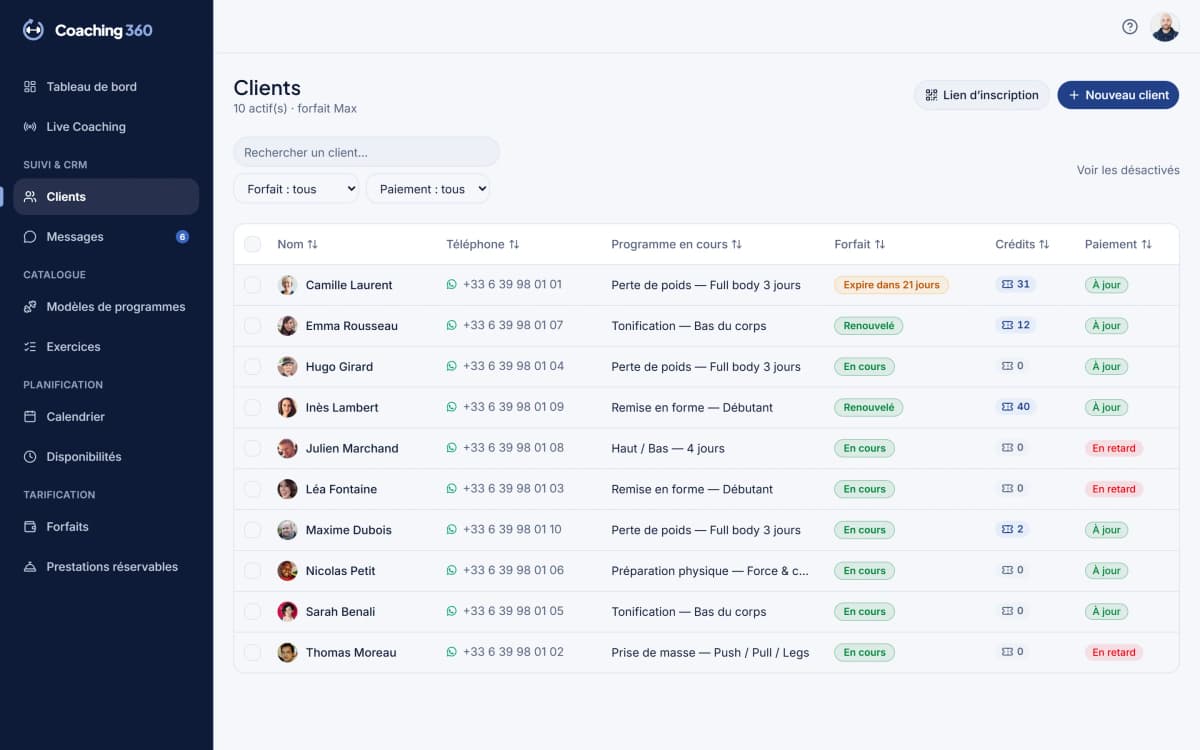Check the Léa Fontaine row checkbox
The image size is (1200, 750).
point(252,489)
